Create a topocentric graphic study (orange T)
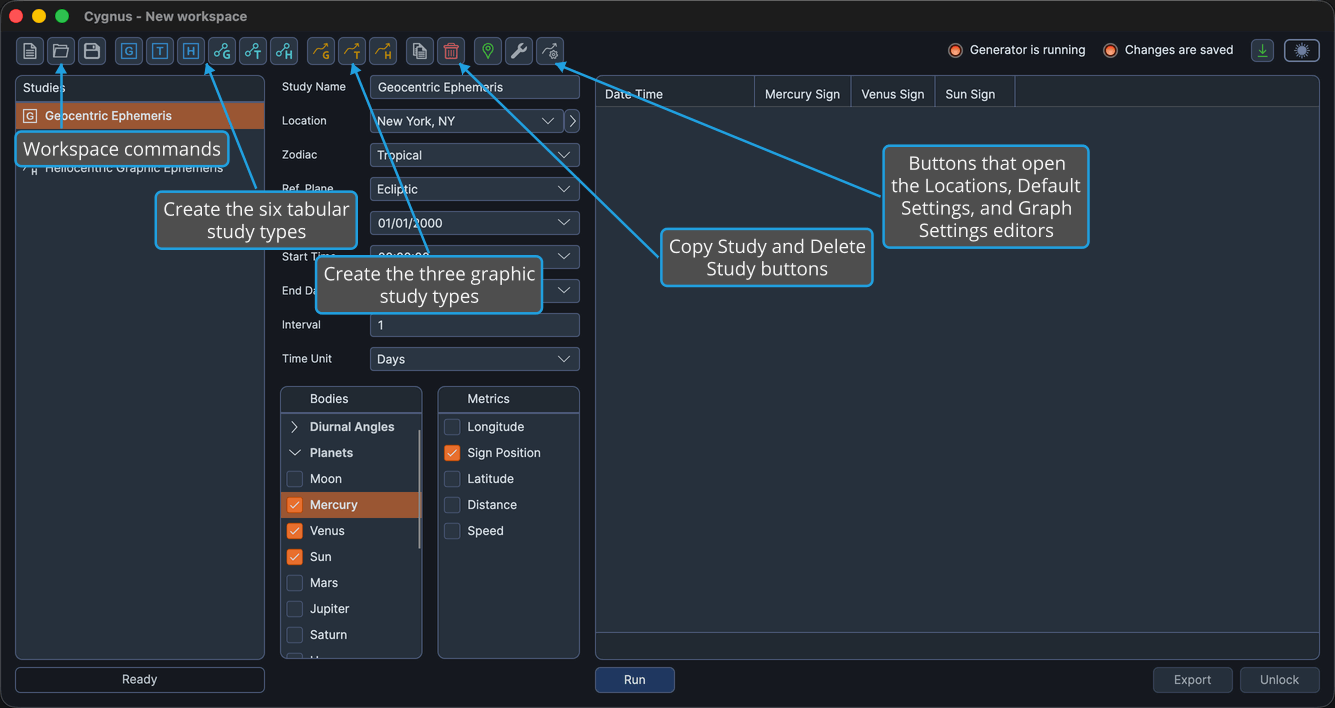This screenshot has height=708, width=1335. tap(351, 51)
